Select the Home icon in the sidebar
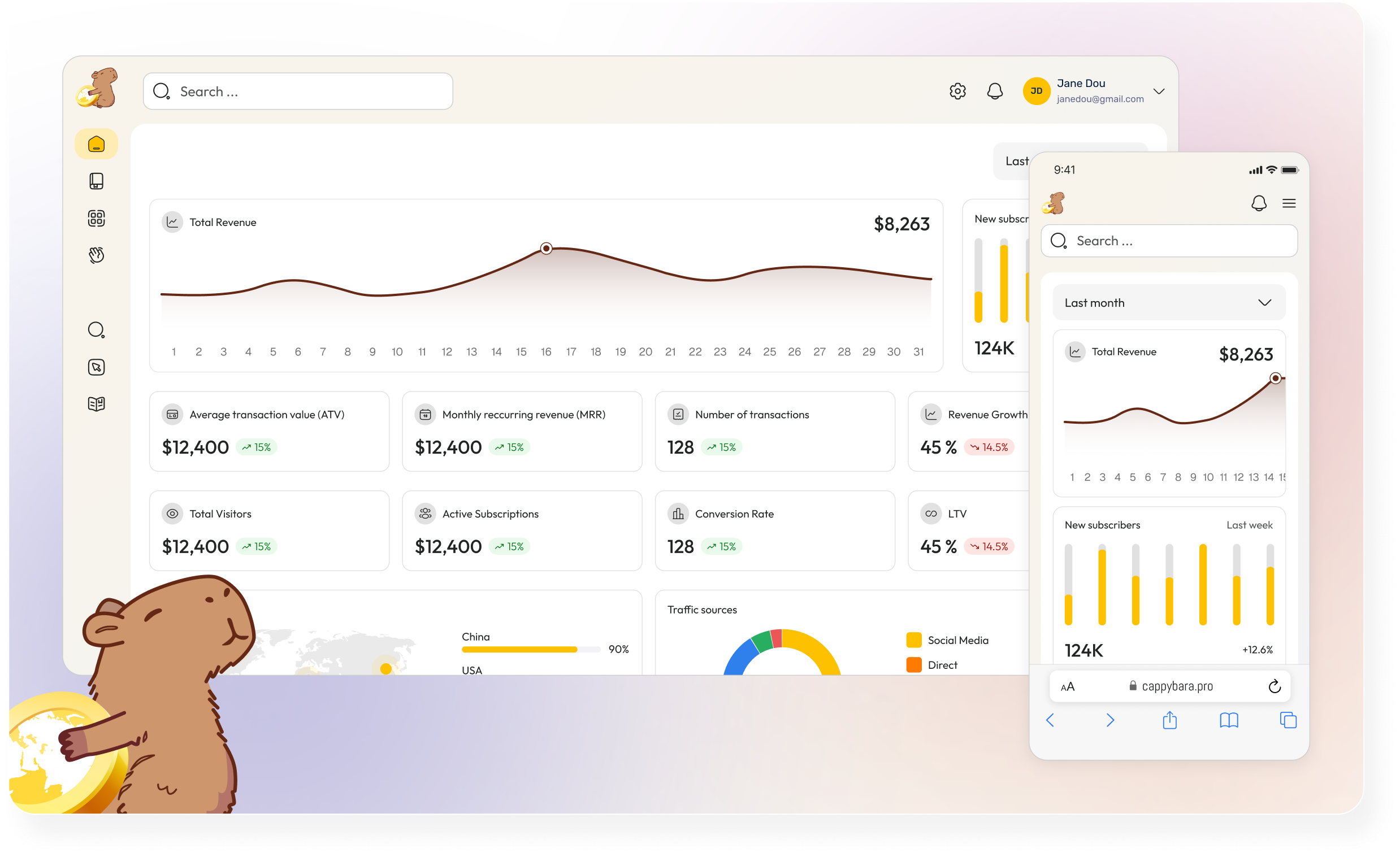This screenshot has height=857, width=1400. 97,143
